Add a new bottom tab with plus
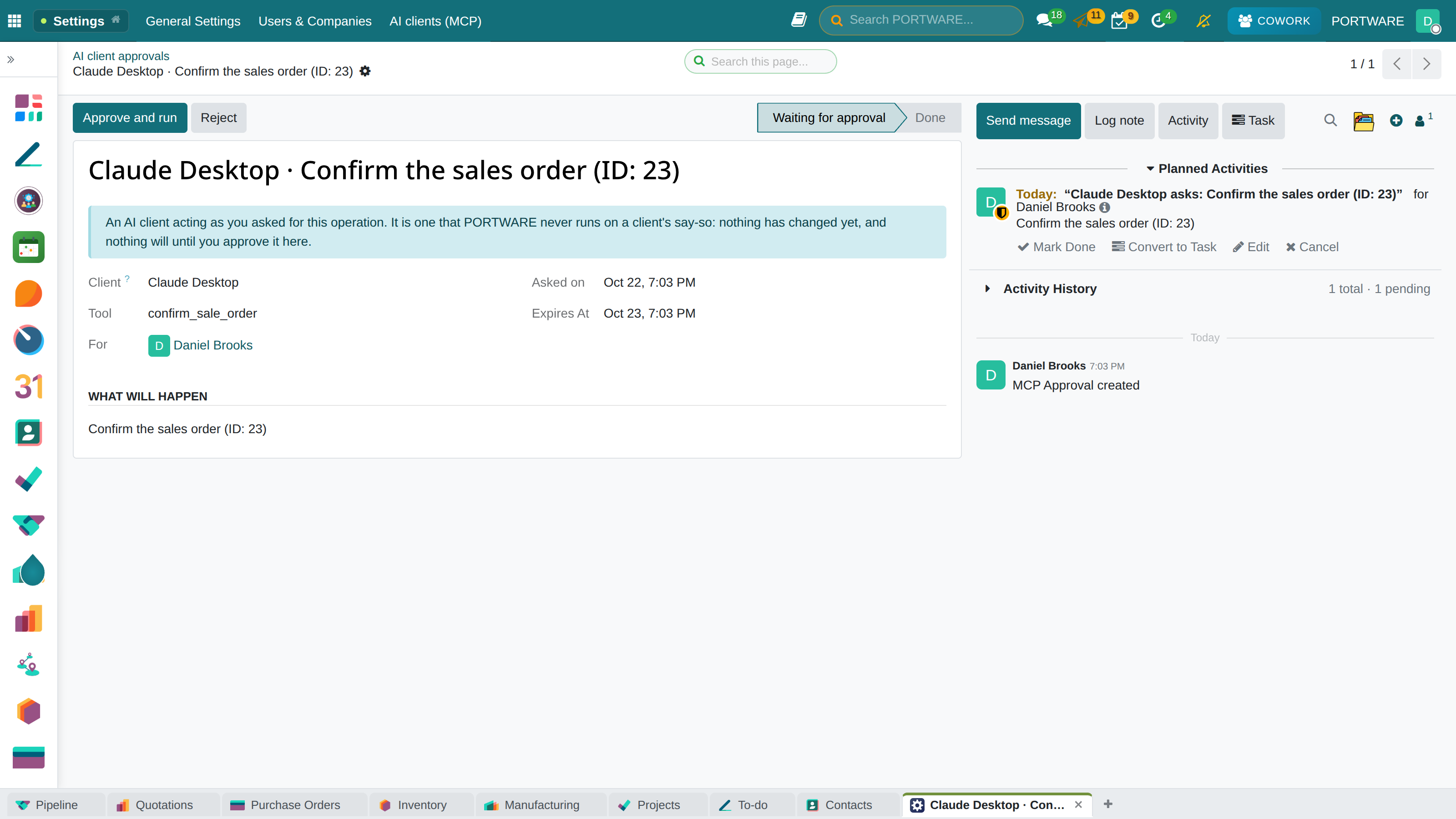 click(1108, 804)
